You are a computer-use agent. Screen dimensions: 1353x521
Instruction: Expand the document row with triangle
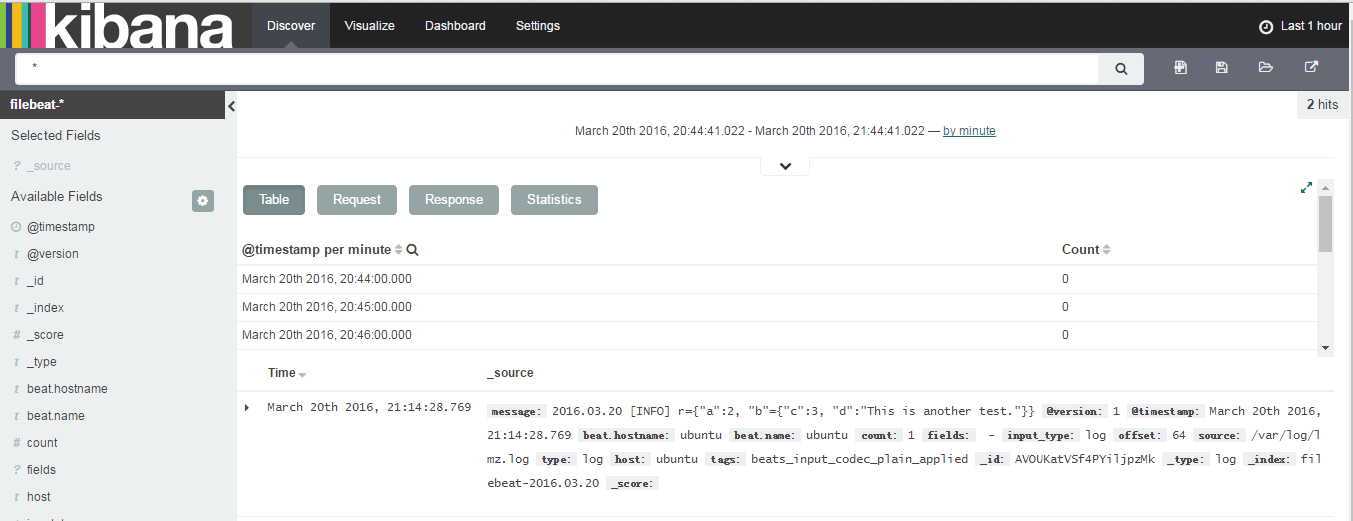point(247,407)
